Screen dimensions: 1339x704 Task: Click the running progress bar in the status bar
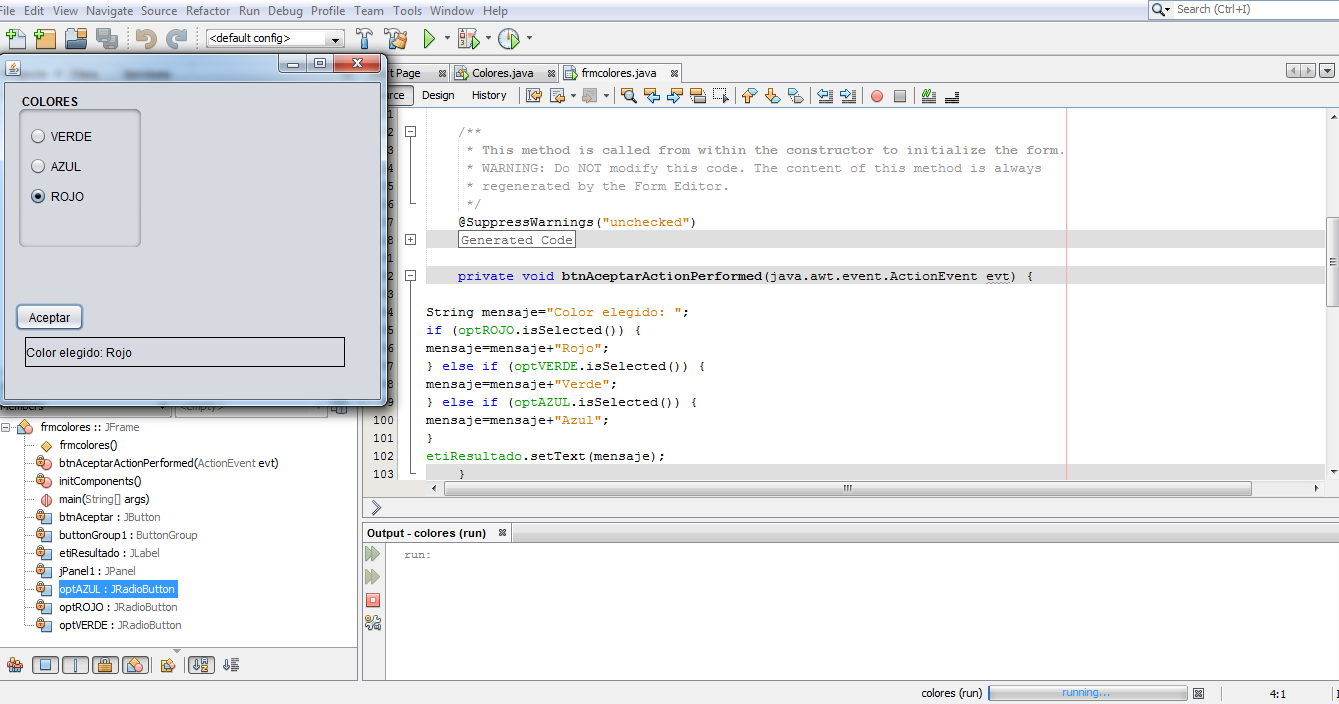point(1087,693)
